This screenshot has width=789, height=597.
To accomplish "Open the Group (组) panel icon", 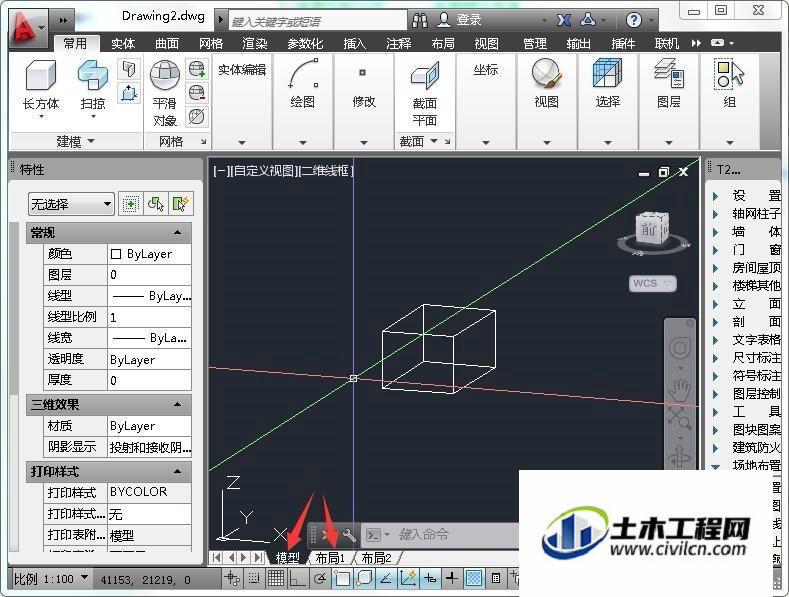I will (729, 75).
